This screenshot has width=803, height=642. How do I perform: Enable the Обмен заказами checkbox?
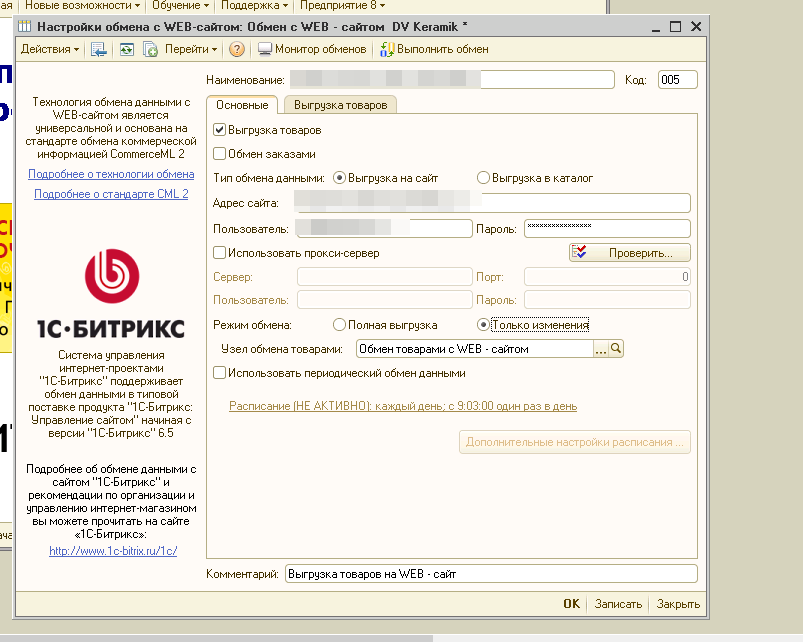point(220,154)
